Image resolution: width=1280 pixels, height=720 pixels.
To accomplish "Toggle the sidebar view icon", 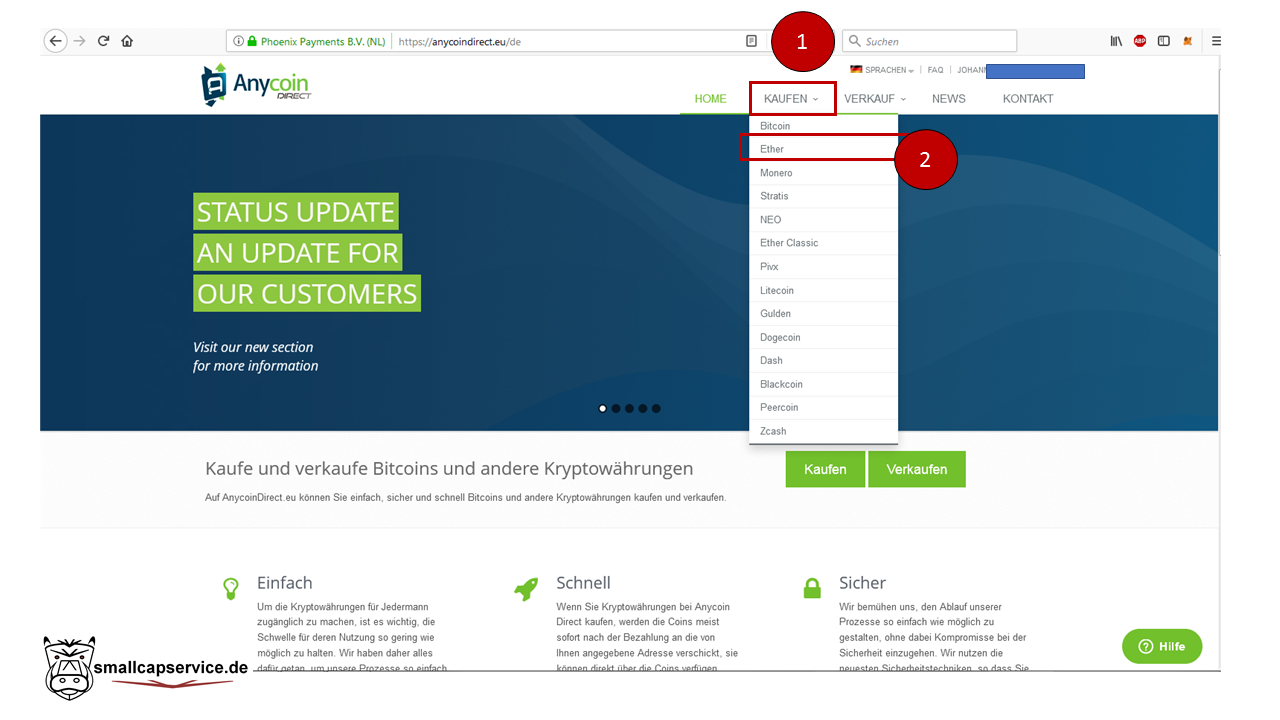I will pos(1164,41).
